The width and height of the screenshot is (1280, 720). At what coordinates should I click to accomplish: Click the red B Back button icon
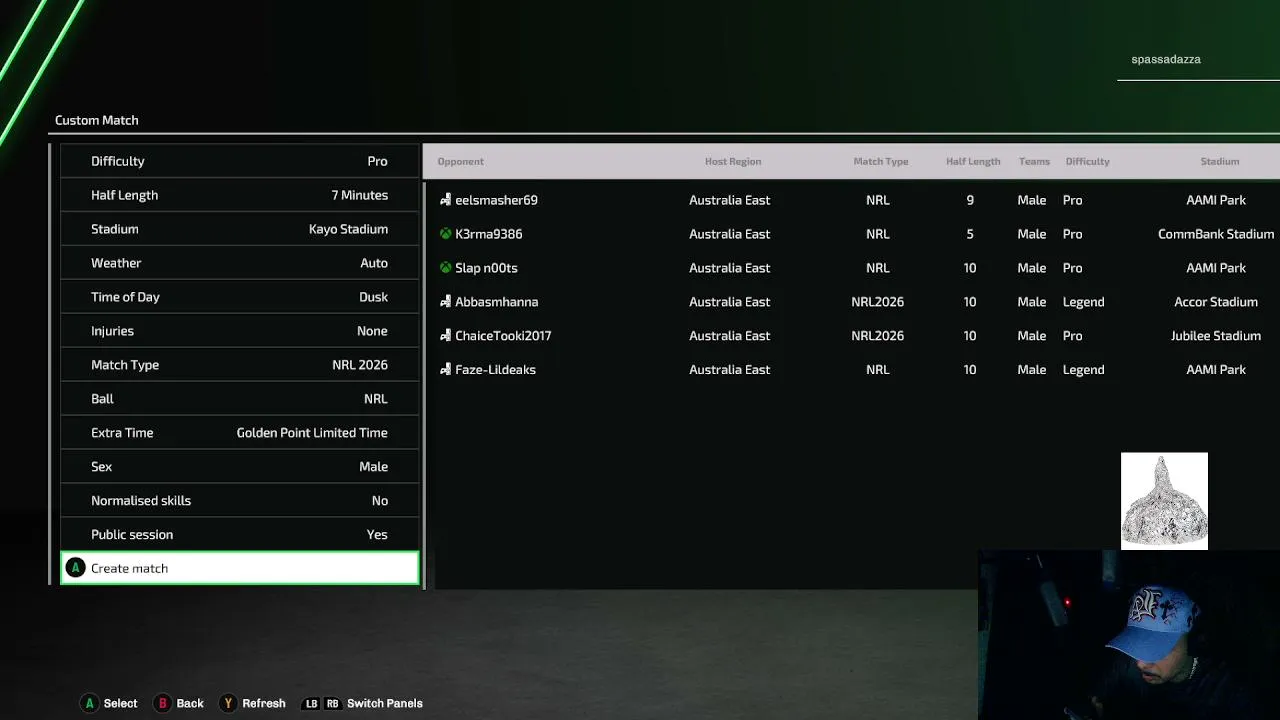pyautogui.click(x=162, y=703)
